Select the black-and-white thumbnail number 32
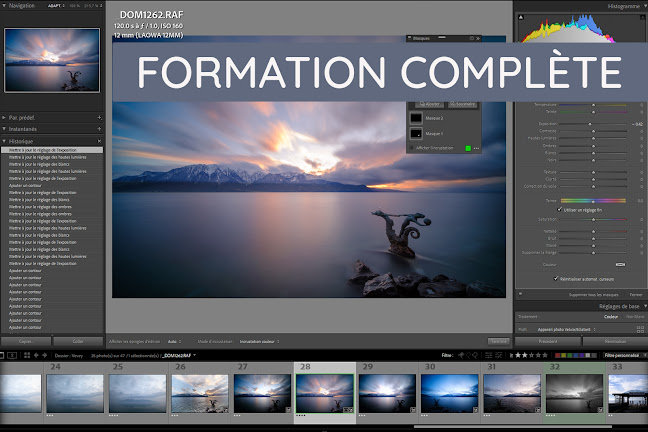This screenshot has height=432, width=648. point(574,393)
